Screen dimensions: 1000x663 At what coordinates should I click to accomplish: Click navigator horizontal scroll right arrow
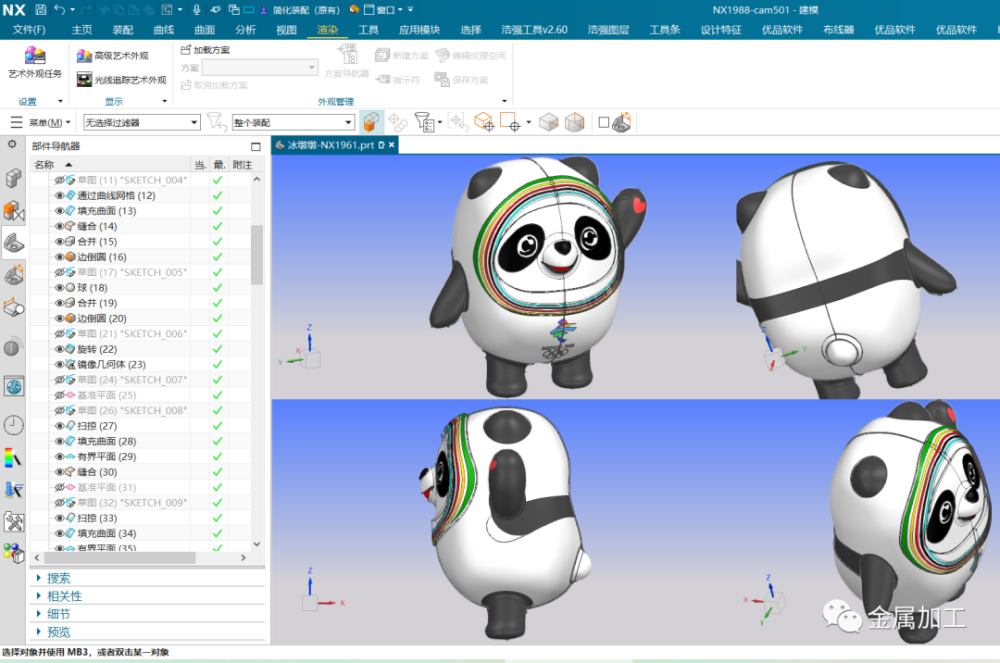[243, 558]
